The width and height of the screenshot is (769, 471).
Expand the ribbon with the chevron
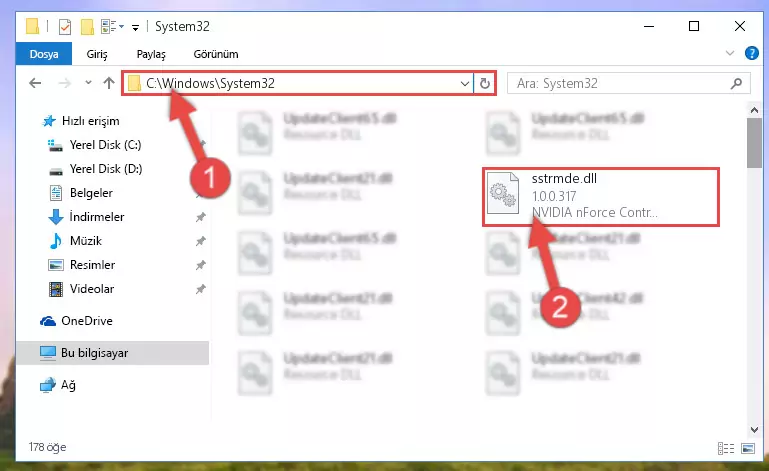(x=730, y=53)
